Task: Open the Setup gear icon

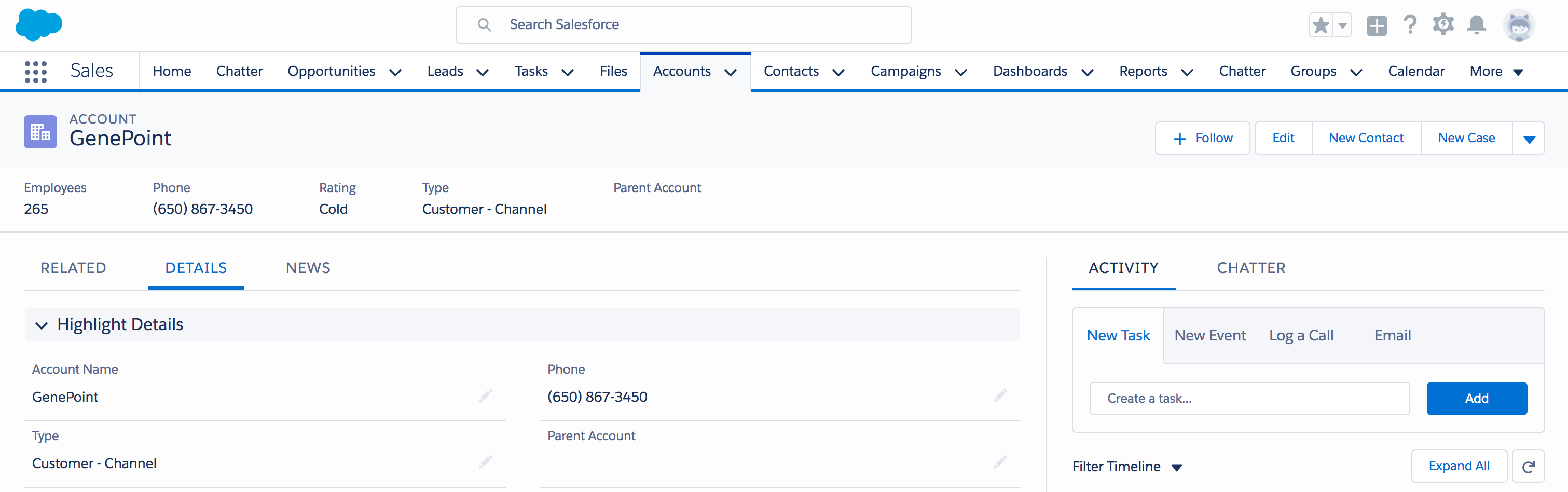Action: (x=1442, y=25)
